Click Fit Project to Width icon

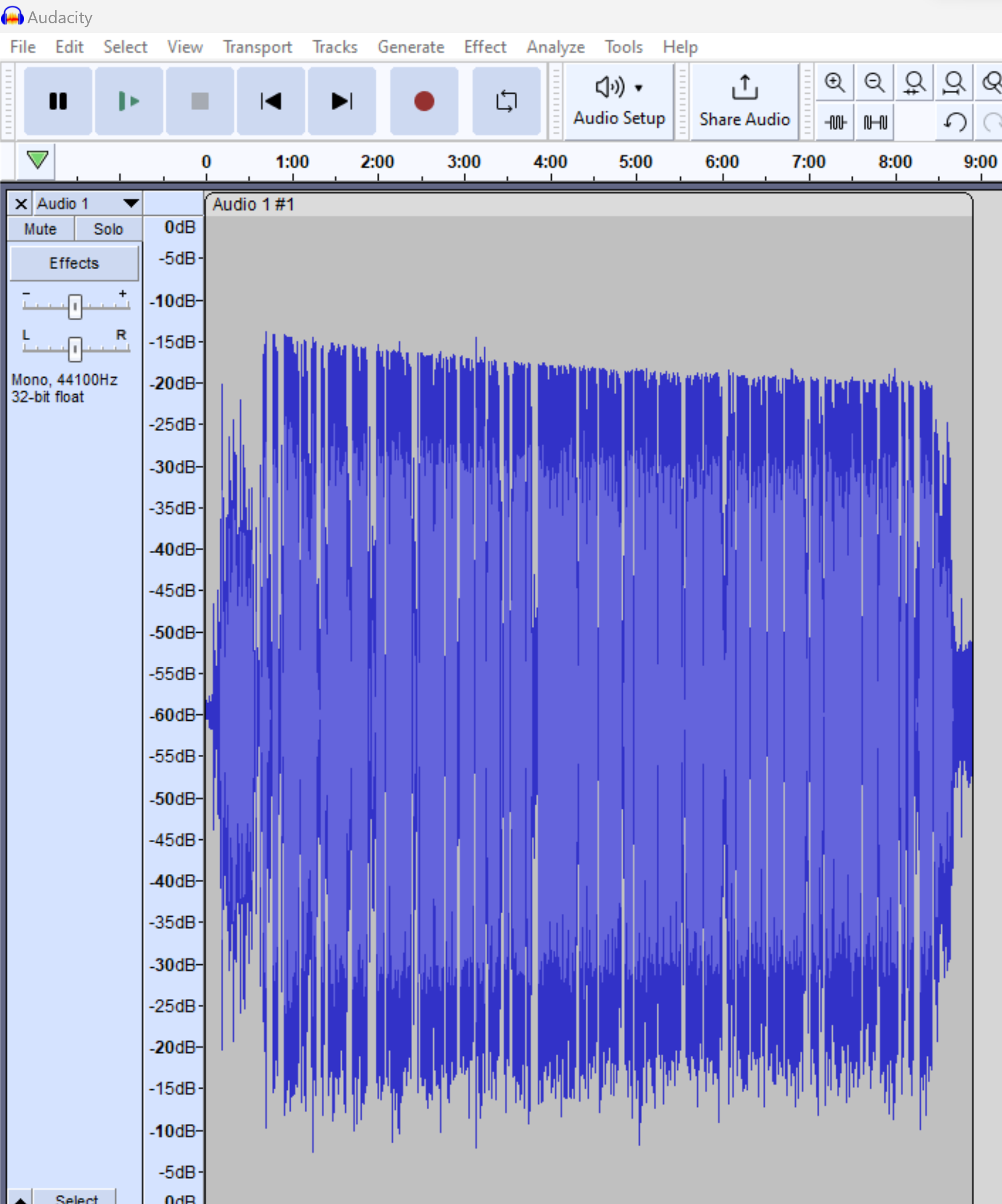click(x=954, y=82)
